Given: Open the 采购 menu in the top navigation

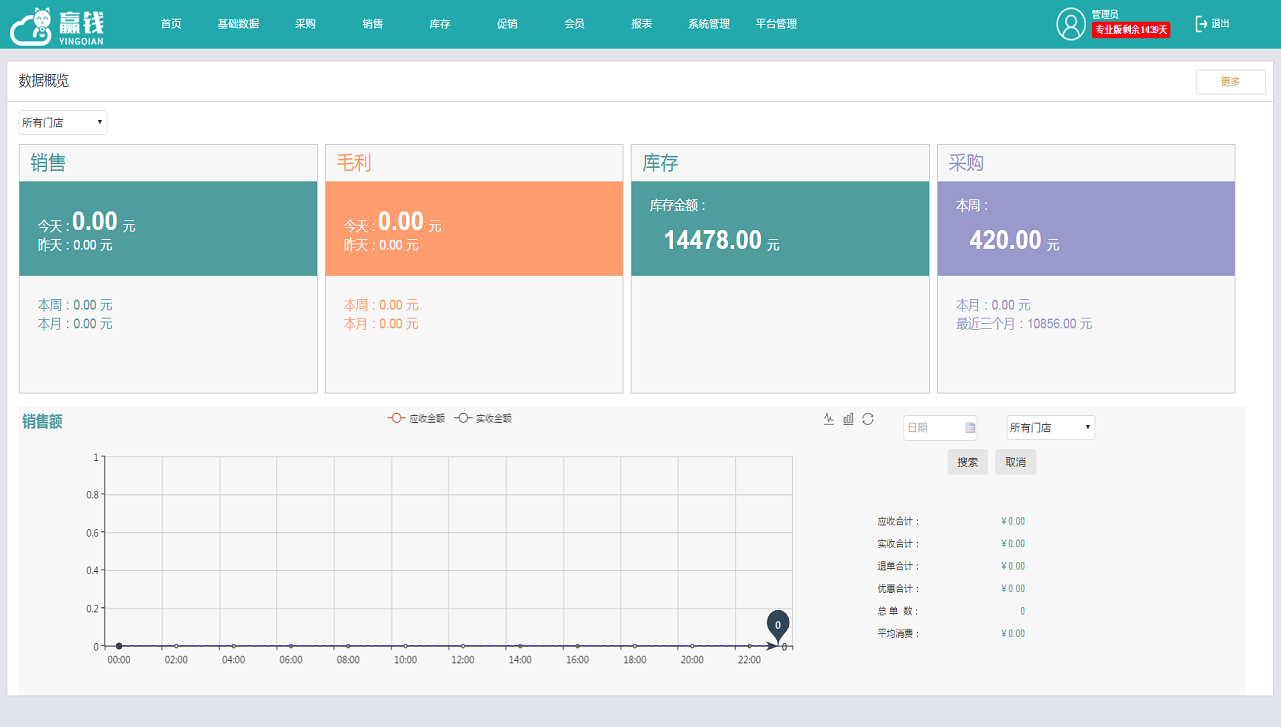Looking at the screenshot, I should [305, 24].
